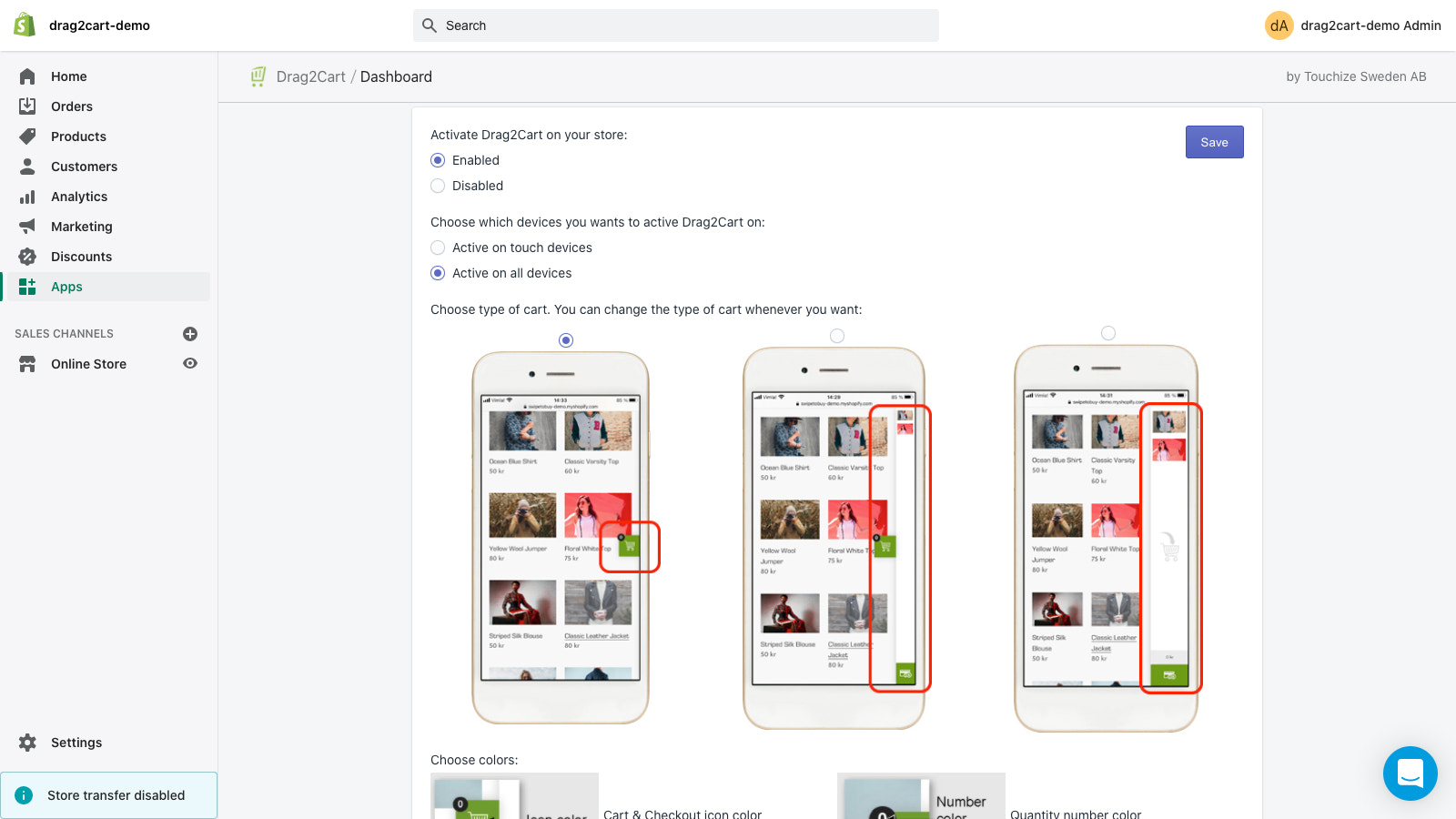Click the Apps grid icon

point(27,287)
